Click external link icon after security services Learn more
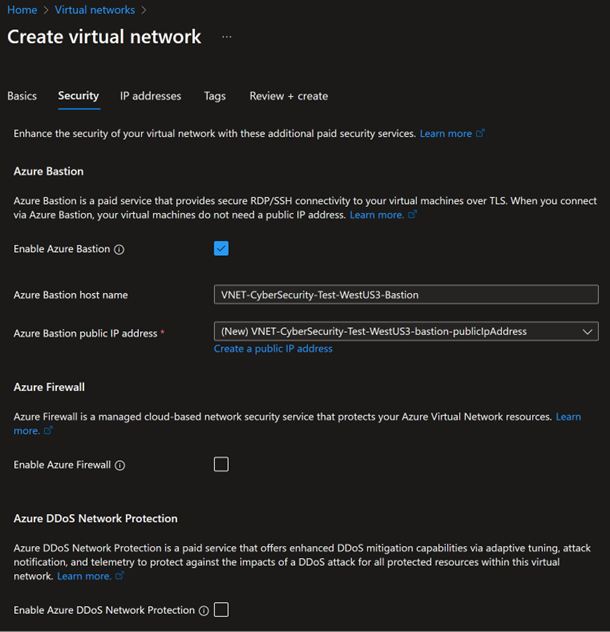The width and height of the screenshot is (610, 632). [x=480, y=133]
